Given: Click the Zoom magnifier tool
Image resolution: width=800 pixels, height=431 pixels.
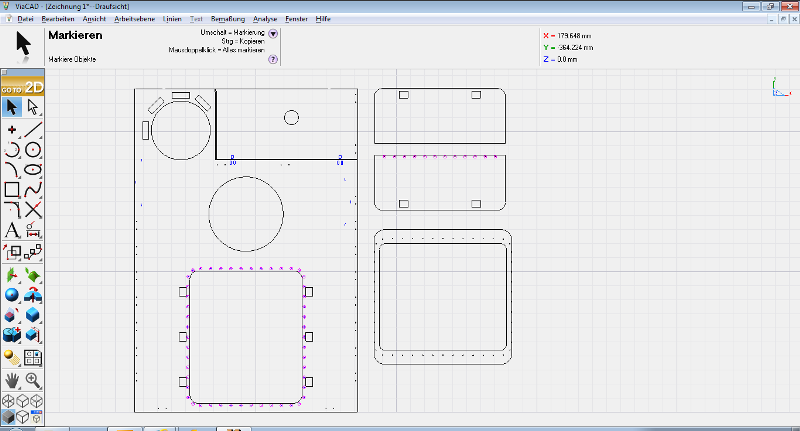Looking at the screenshot, I should pyautogui.click(x=33, y=380).
